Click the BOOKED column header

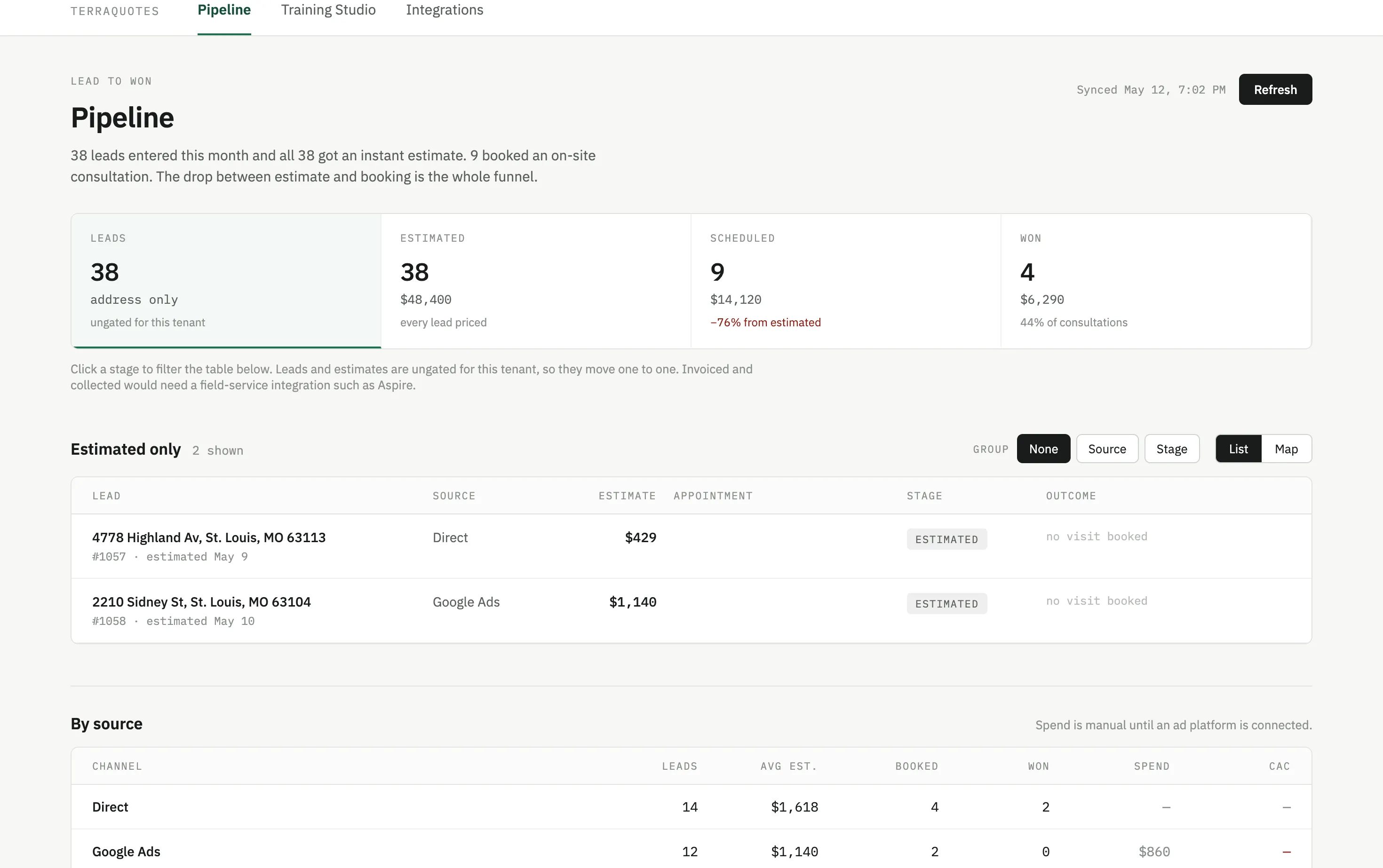(916, 766)
